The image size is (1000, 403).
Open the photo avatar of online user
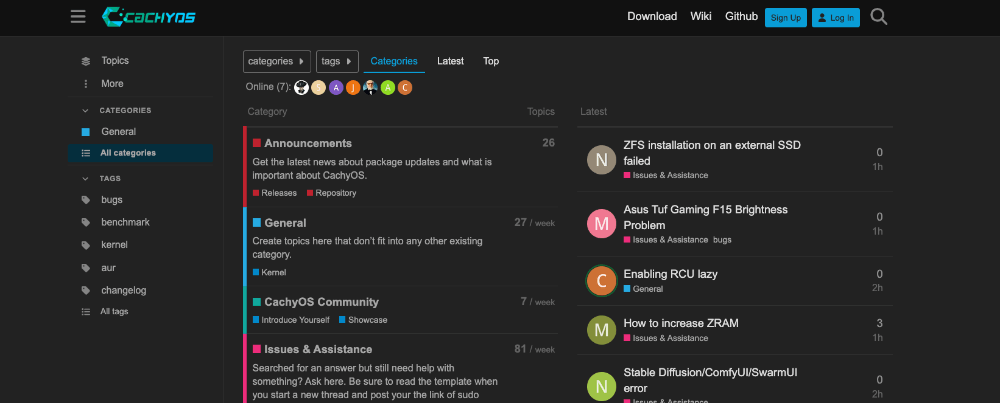click(371, 87)
